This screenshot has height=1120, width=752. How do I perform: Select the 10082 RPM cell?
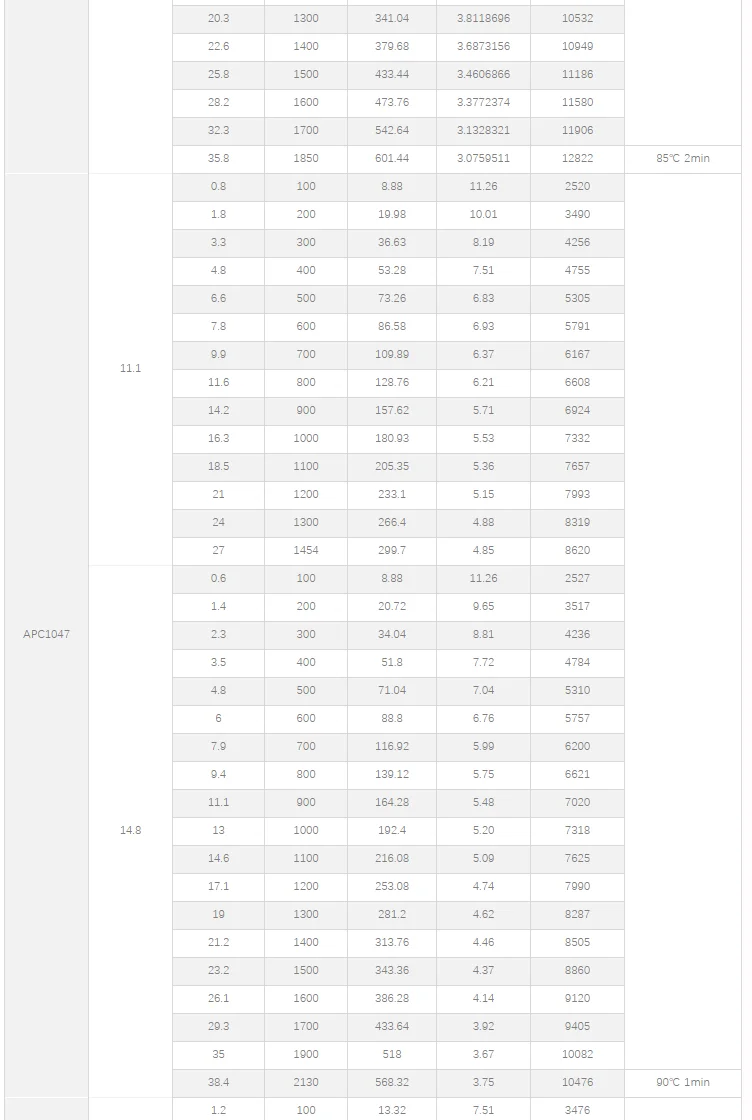[577, 1054]
